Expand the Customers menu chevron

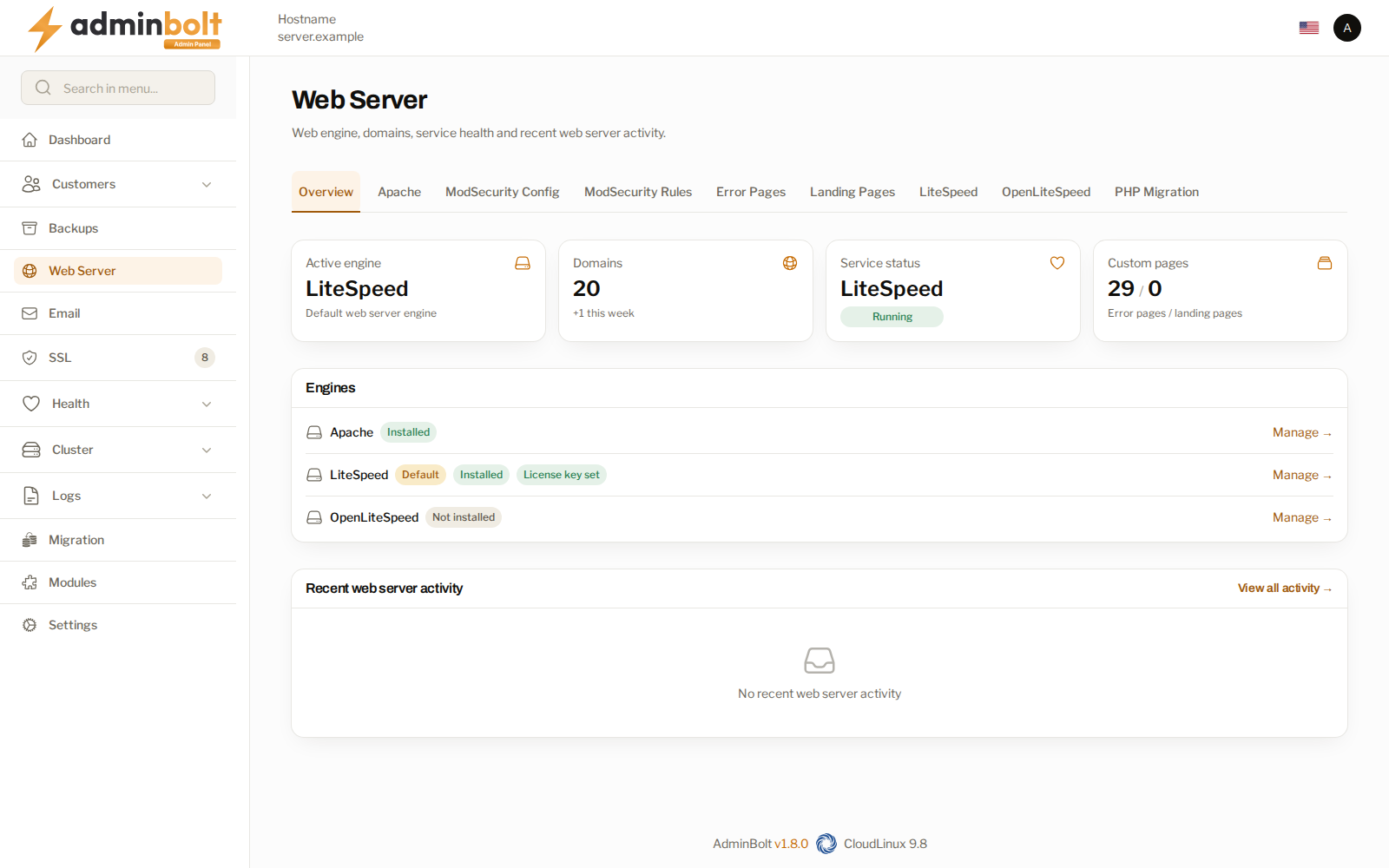click(x=207, y=184)
